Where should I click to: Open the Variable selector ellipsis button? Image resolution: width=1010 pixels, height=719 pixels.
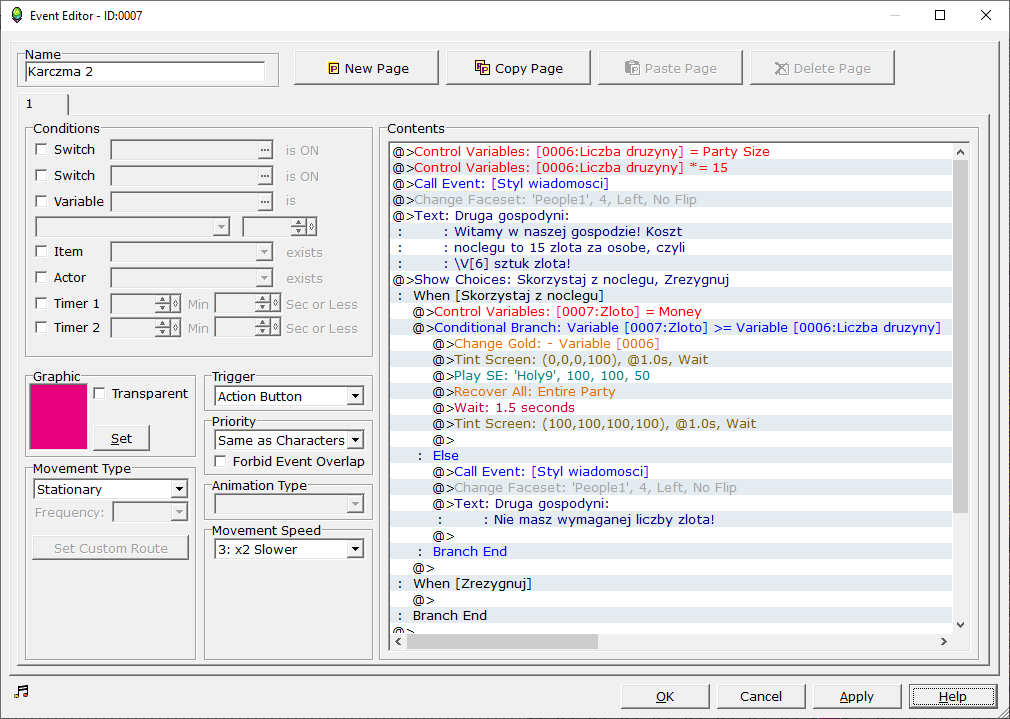[265, 201]
